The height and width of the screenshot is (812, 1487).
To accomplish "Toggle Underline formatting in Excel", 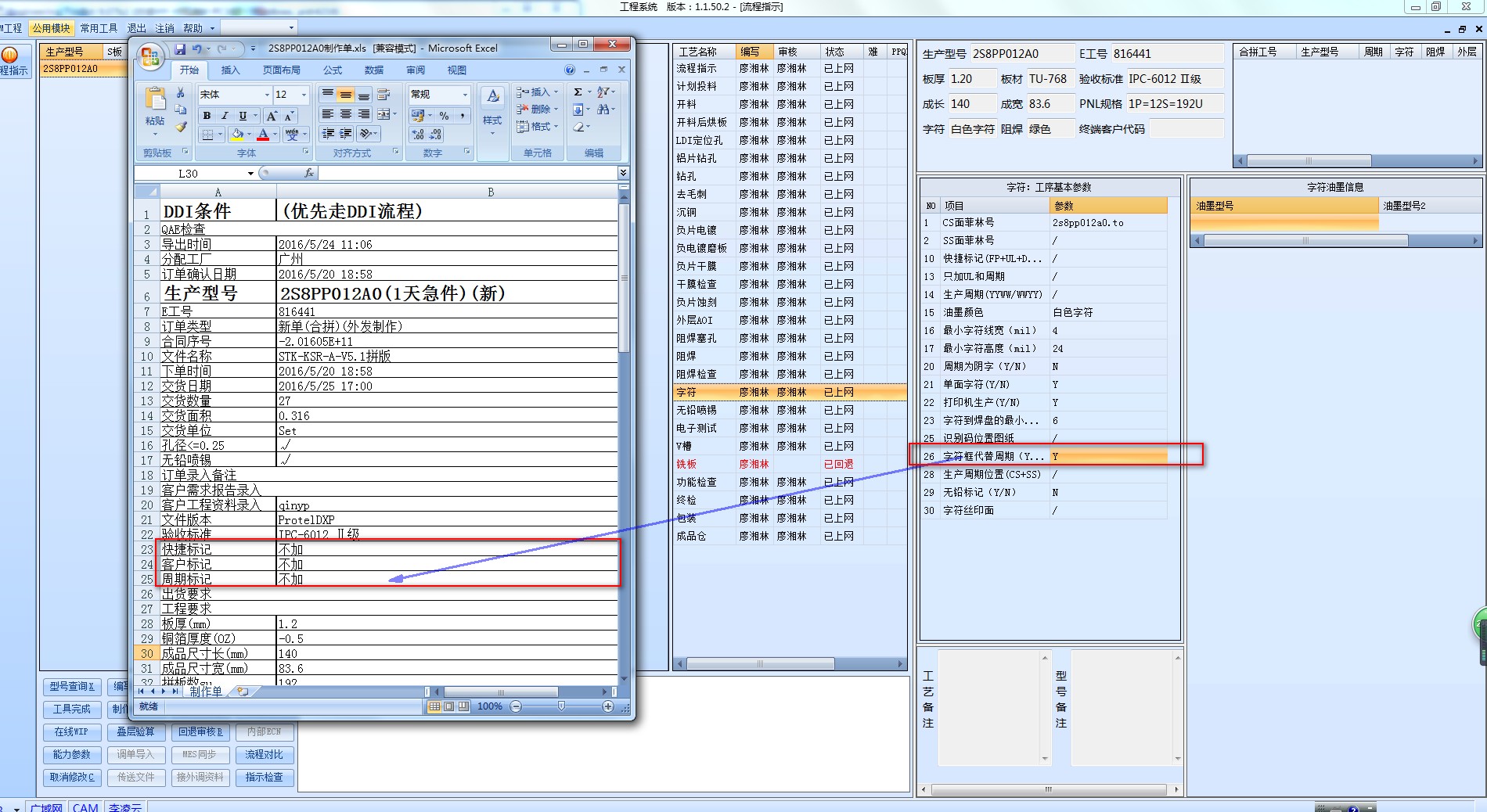I will (243, 116).
